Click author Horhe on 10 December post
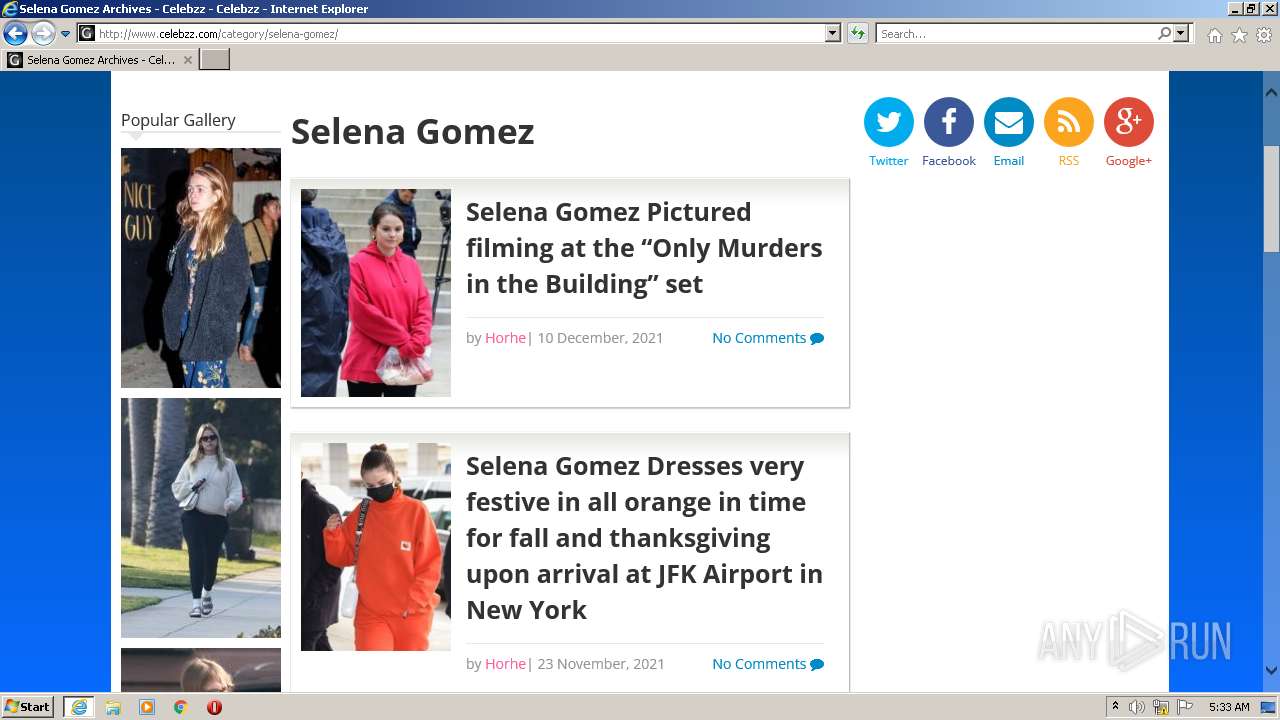This screenshot has height=720, width=1280. coord(505,338)
